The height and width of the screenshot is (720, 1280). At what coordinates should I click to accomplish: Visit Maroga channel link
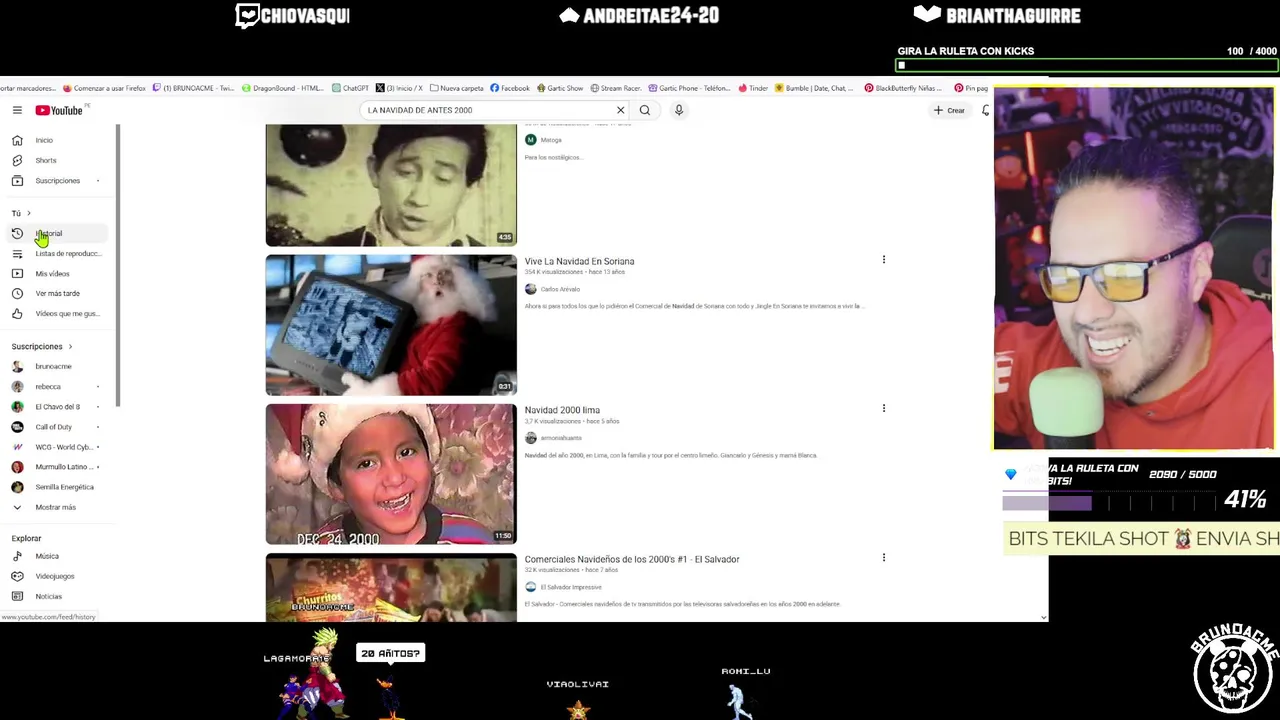551,140
